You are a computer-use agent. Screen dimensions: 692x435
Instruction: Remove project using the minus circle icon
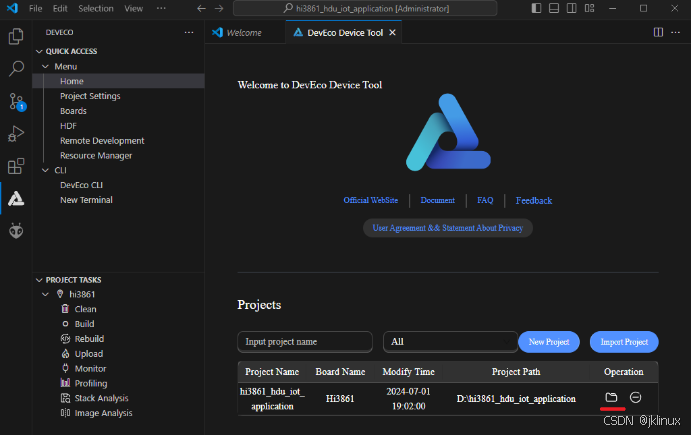(x=636, y=398)
